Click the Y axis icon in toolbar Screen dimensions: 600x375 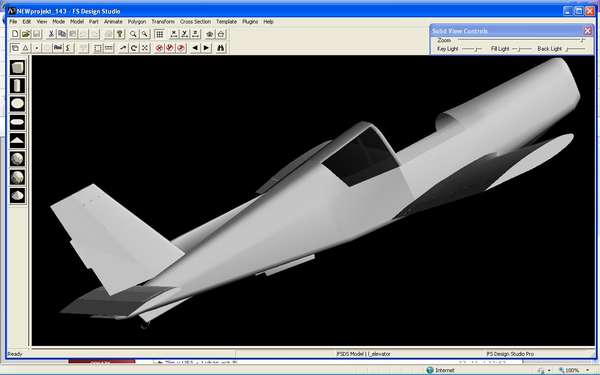[184, 34]
